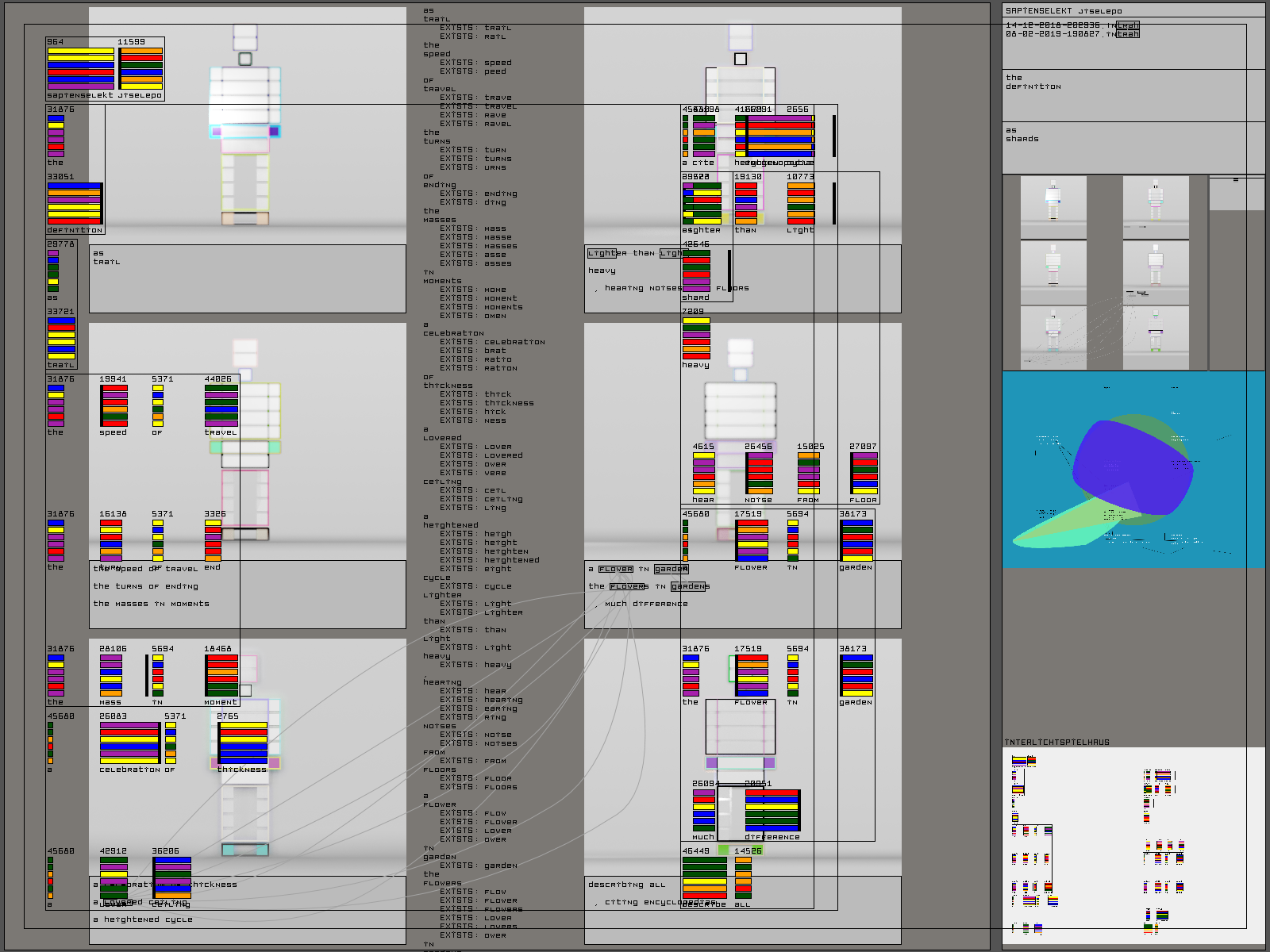Select the trail word glyph stack
The image size is (1270, 952).
(61, 339)
